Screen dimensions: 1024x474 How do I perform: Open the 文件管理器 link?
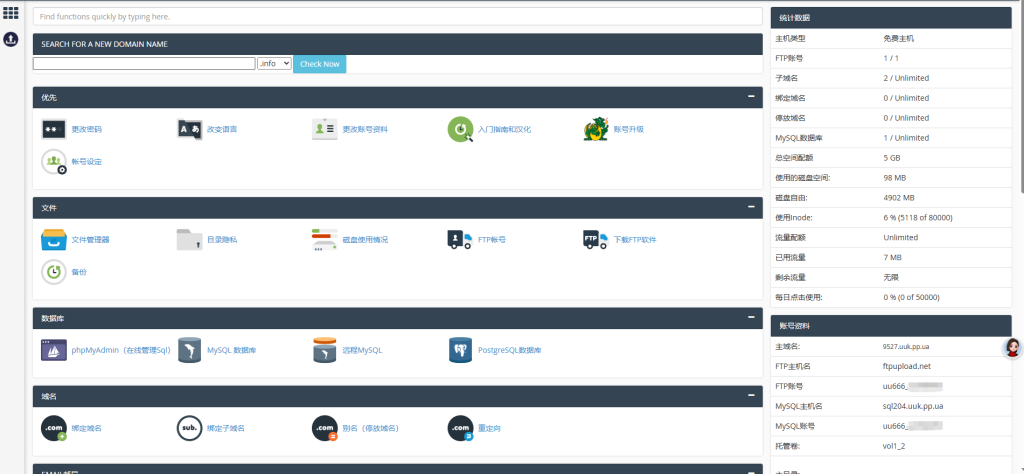click(x=91, y=240)
